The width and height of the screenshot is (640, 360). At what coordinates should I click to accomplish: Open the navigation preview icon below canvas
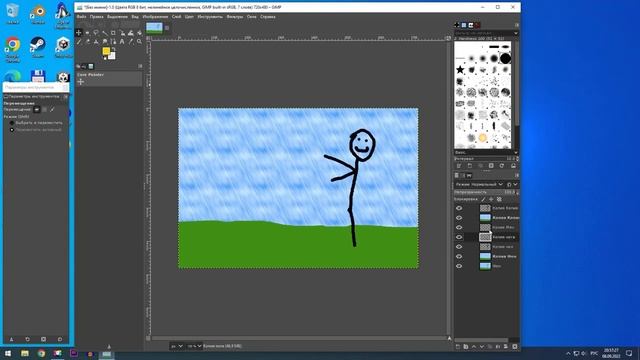pos(449,338)
